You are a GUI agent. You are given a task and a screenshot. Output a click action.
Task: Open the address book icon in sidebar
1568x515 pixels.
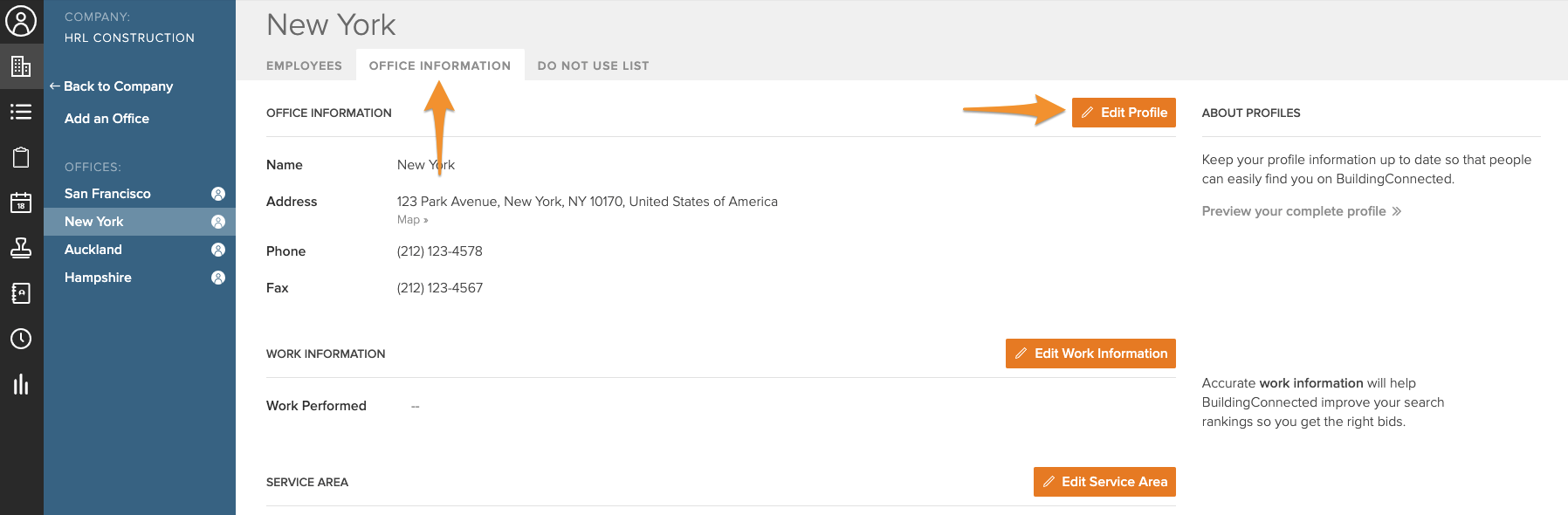click(x=21, y=293)
